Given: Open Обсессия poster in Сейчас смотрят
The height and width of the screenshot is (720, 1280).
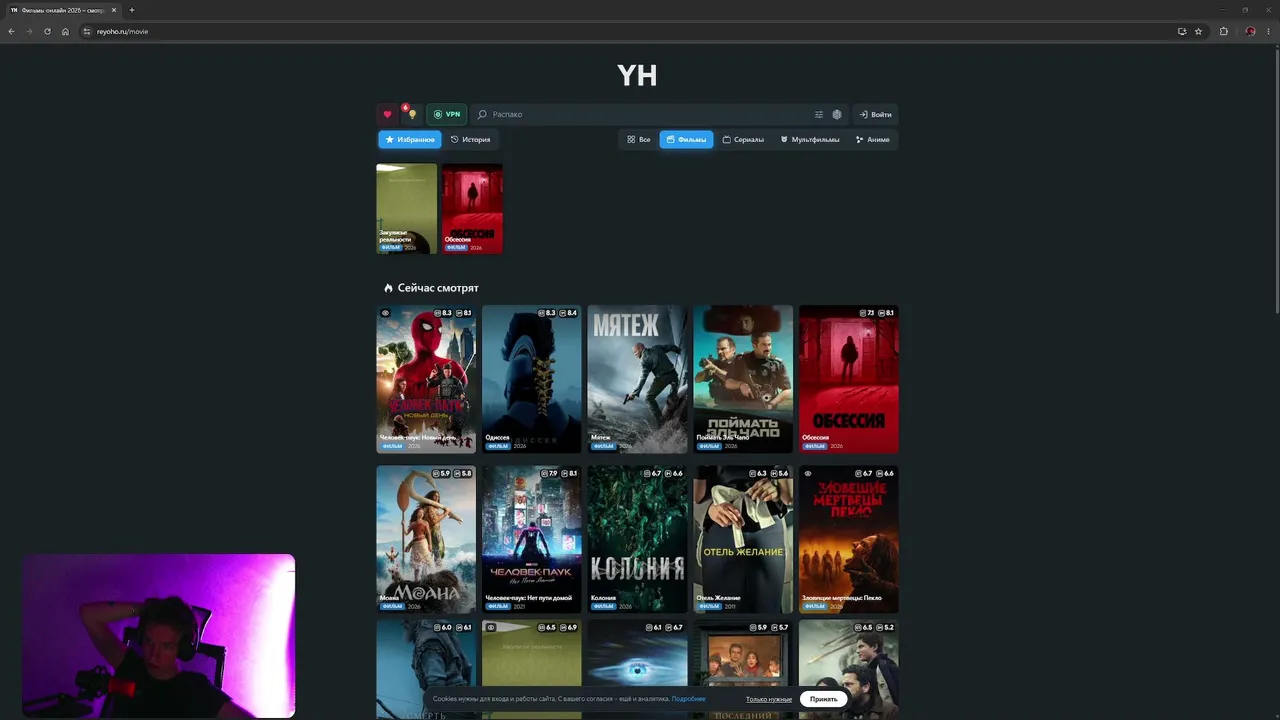Looking at the screenshot, I should tap(849, 379).
